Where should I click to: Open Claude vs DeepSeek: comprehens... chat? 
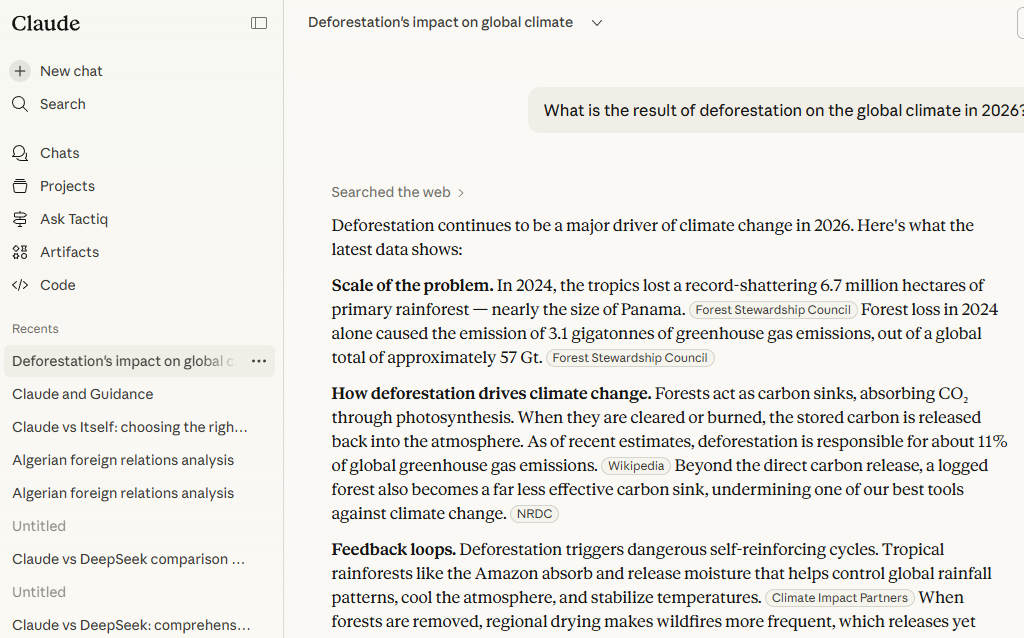(x=131, y=625)
